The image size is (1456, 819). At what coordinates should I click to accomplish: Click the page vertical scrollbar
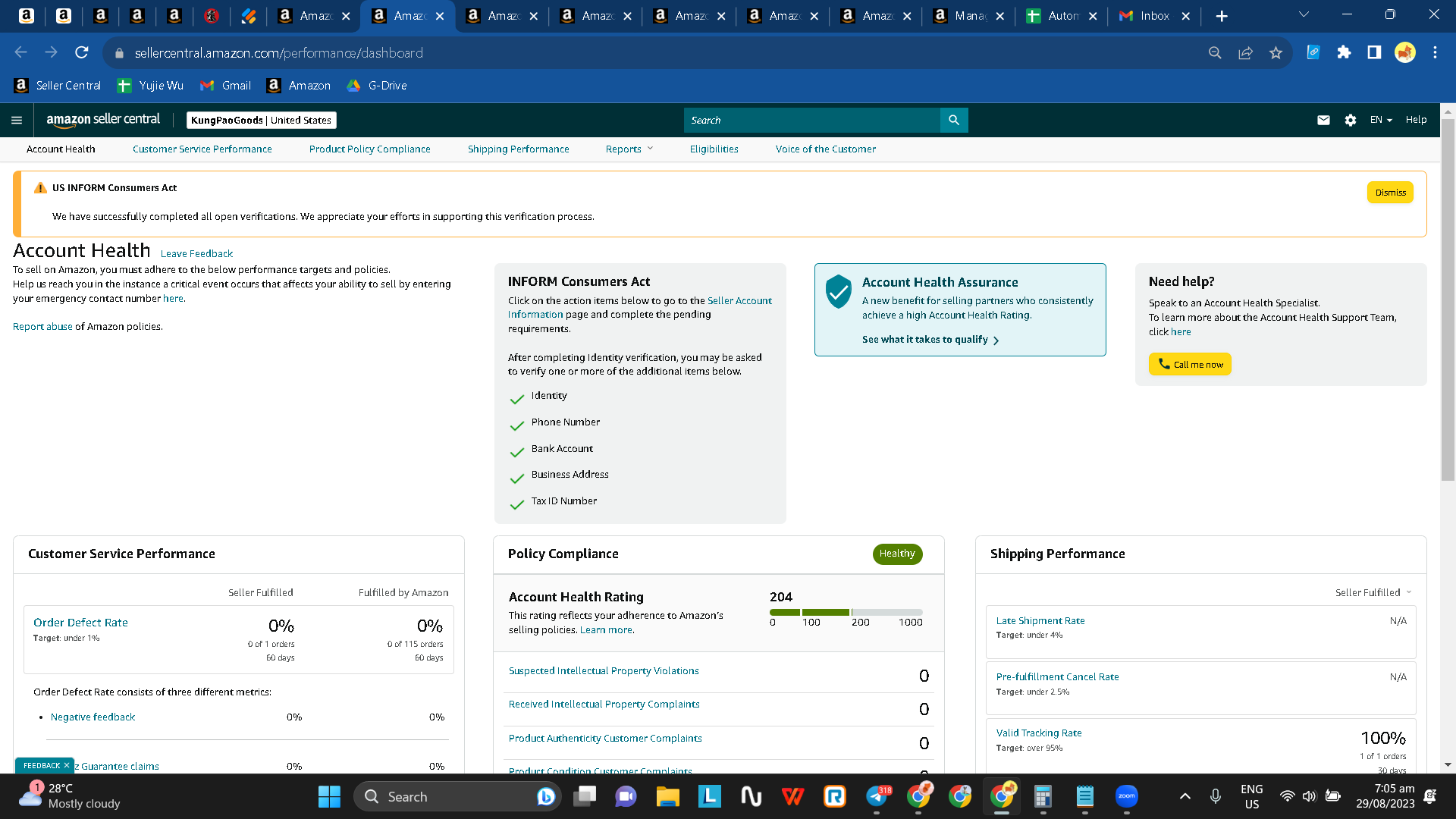pyautogui.click(x=1448, y=300)
